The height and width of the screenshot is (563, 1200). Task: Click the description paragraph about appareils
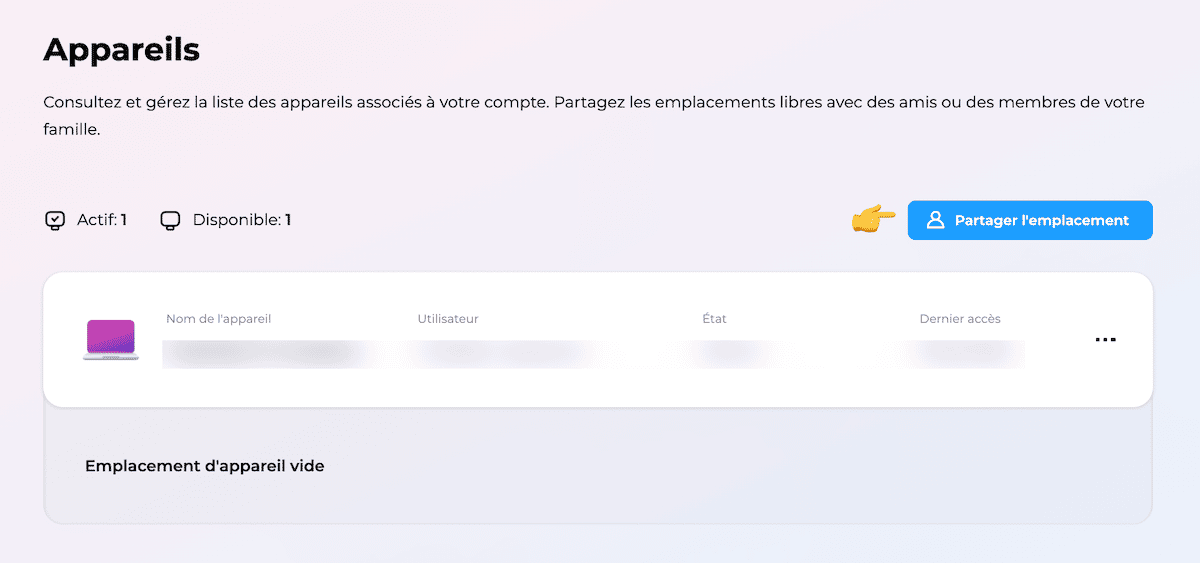point(594,116)
